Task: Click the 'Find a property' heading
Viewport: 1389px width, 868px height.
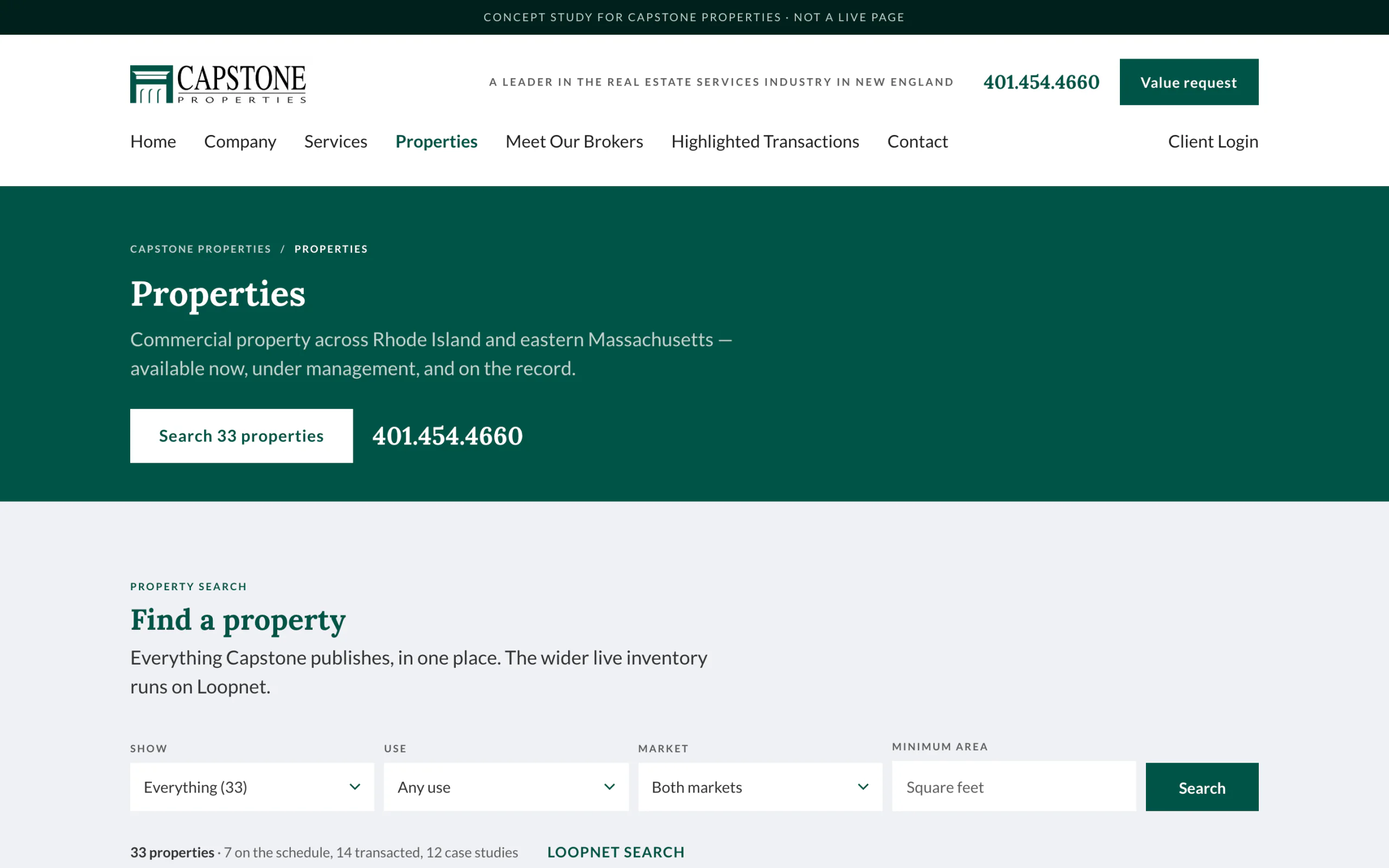Action: [238, 621]
